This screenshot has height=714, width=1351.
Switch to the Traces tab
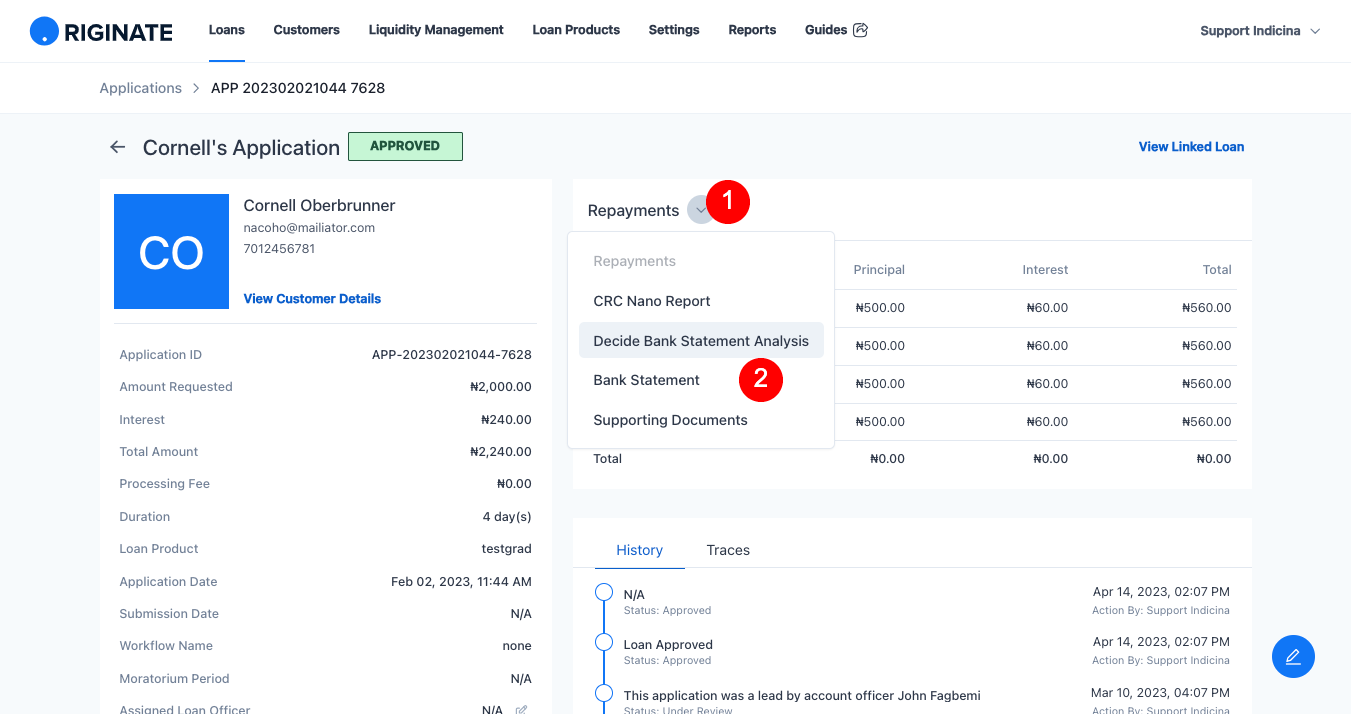(x=728, y=550)
